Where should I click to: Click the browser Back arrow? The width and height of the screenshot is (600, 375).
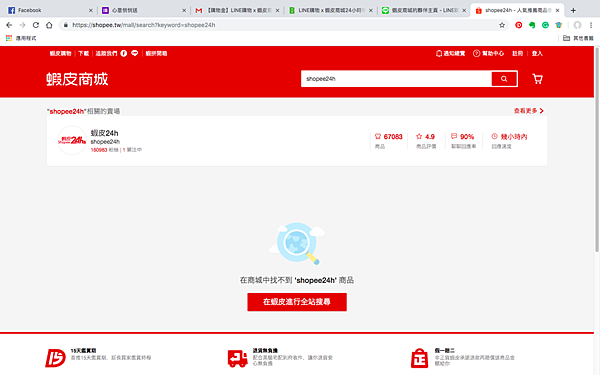[x=9, y=25]
